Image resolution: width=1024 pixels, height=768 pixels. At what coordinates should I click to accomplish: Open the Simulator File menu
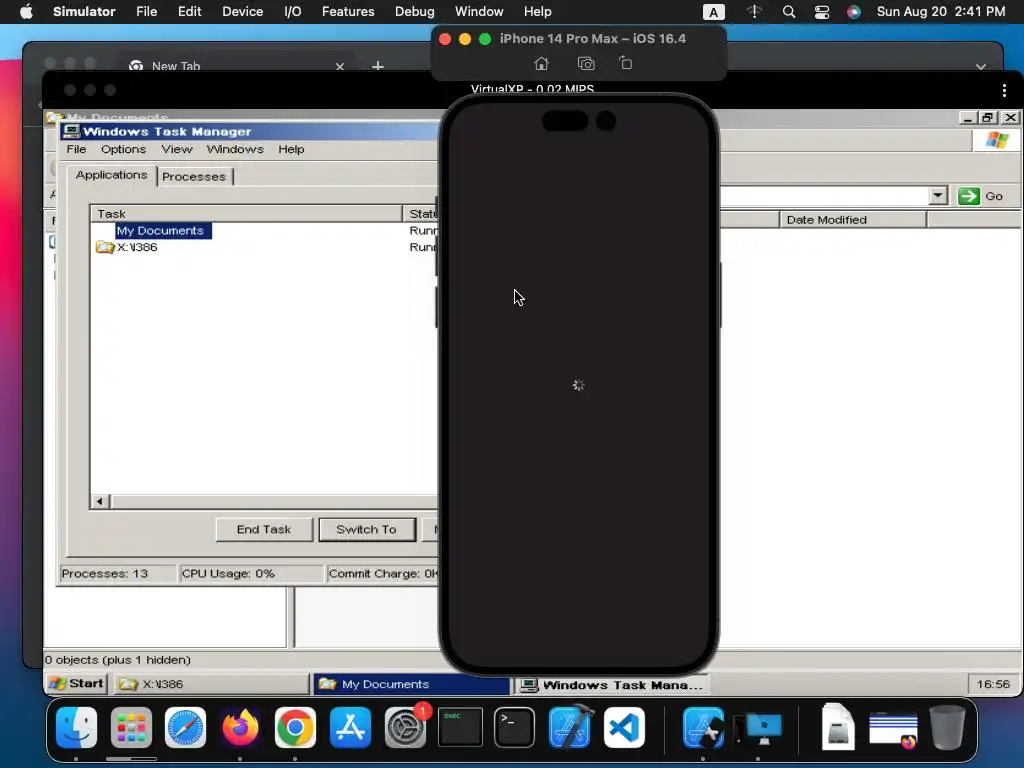point(146,12)
